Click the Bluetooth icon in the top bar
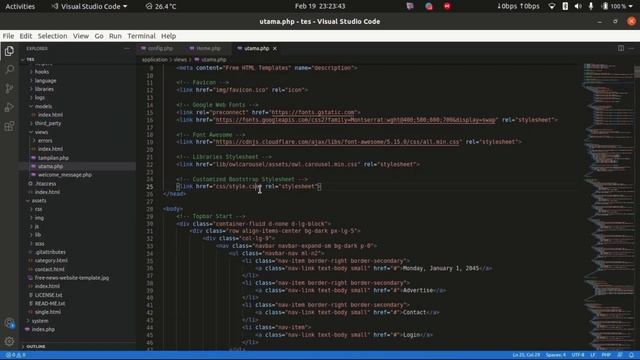 (x=565, y=6)
